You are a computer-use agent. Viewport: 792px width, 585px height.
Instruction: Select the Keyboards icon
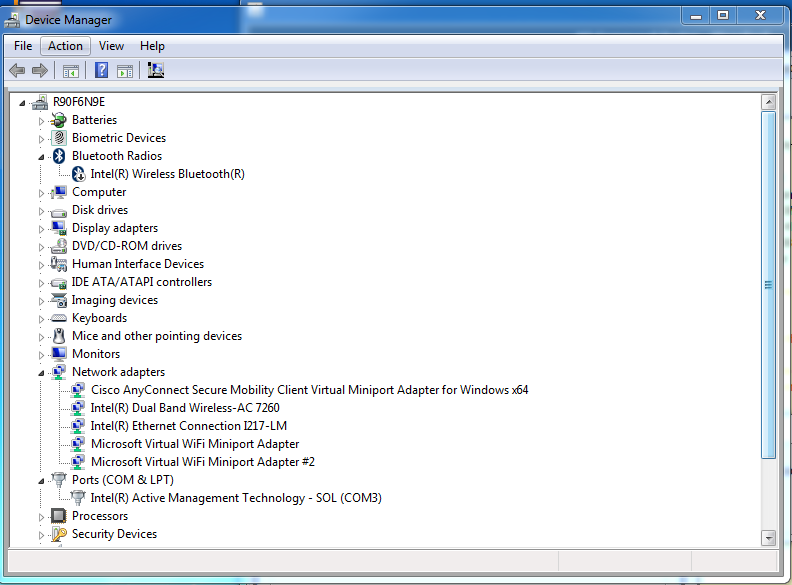(59, 318)
